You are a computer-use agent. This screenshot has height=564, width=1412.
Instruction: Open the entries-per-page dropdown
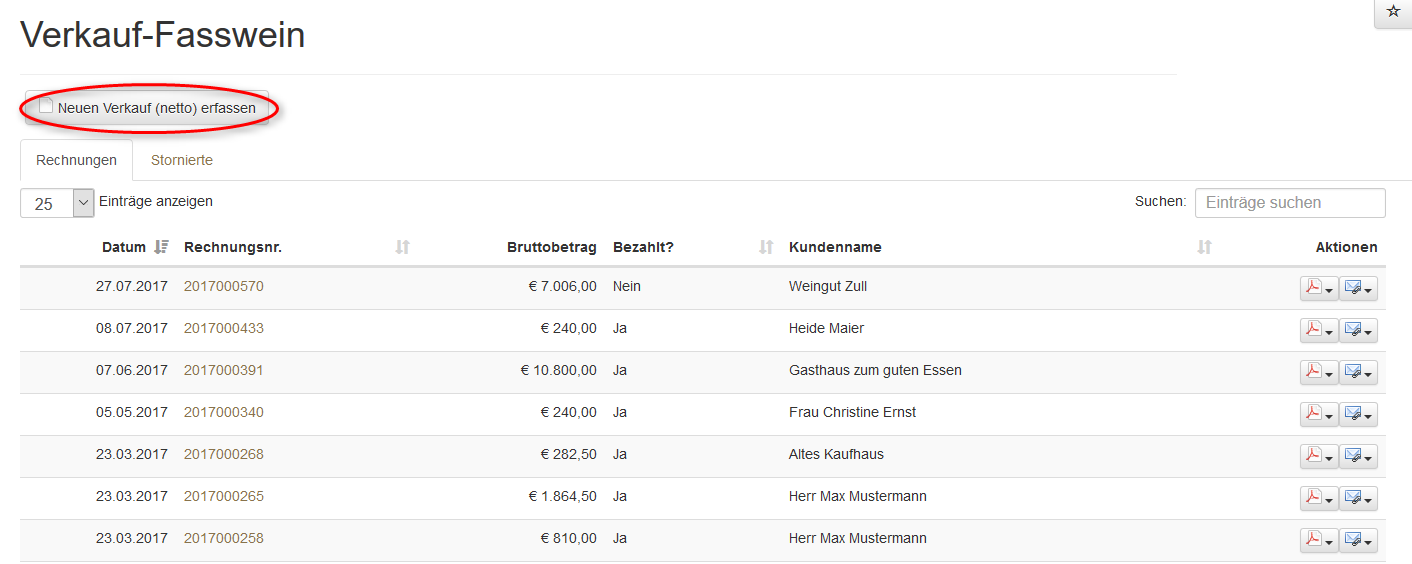click(57, 203)
